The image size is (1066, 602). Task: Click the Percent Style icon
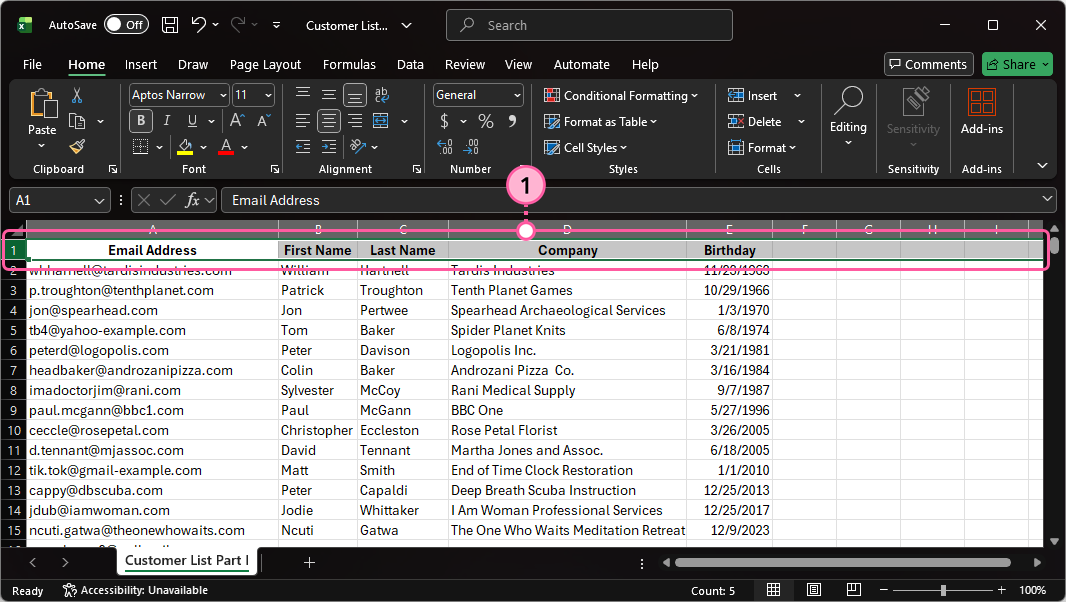click(x=485, y=121)
